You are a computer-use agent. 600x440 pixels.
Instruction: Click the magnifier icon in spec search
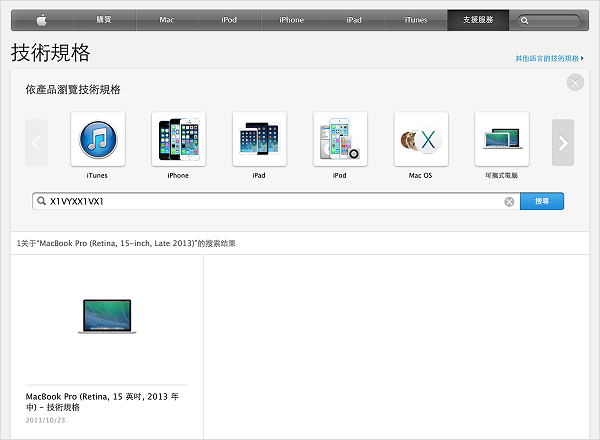click(x=41, y=201)
